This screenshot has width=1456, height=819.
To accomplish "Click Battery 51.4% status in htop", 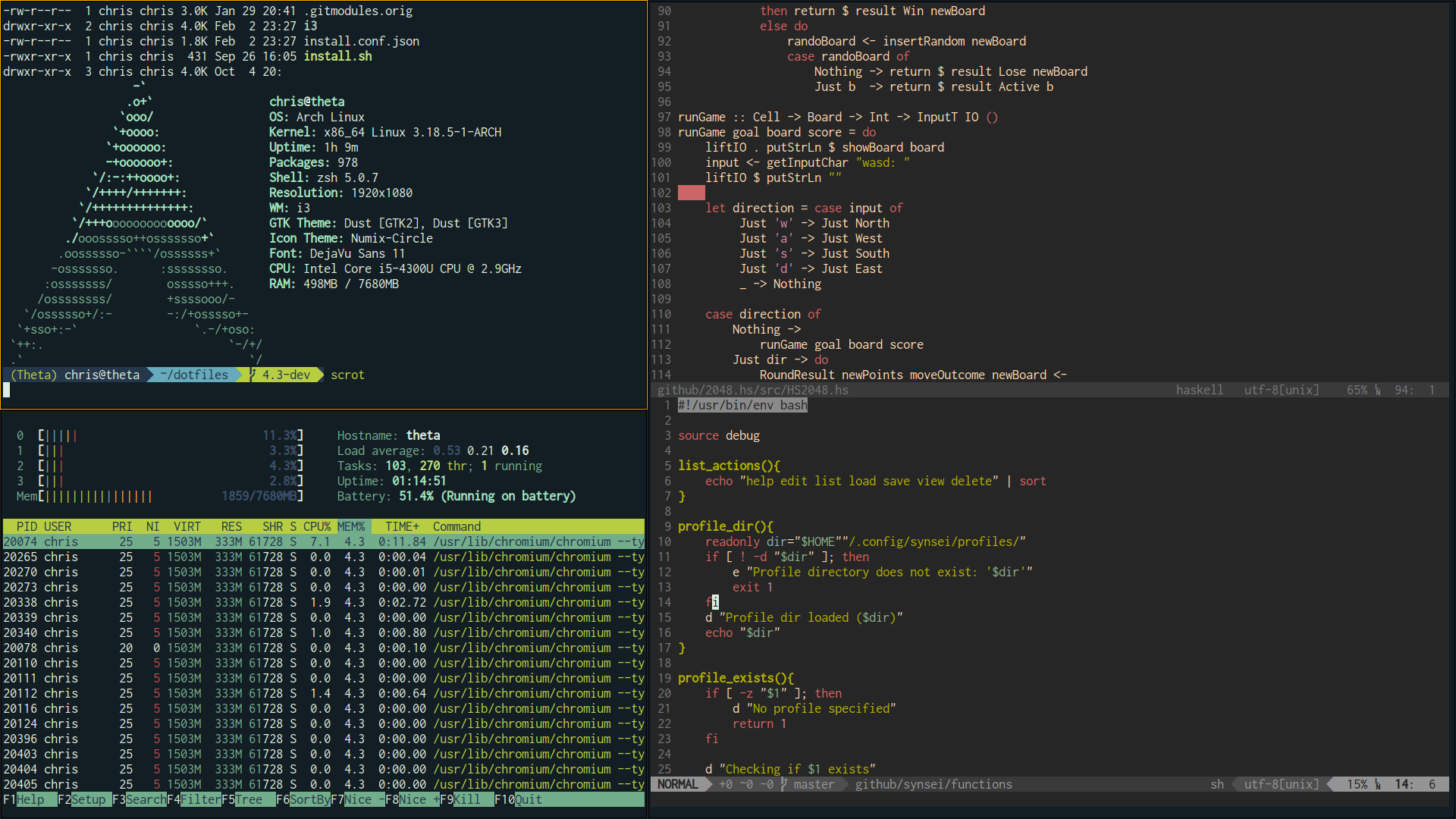I will point(457,496).
